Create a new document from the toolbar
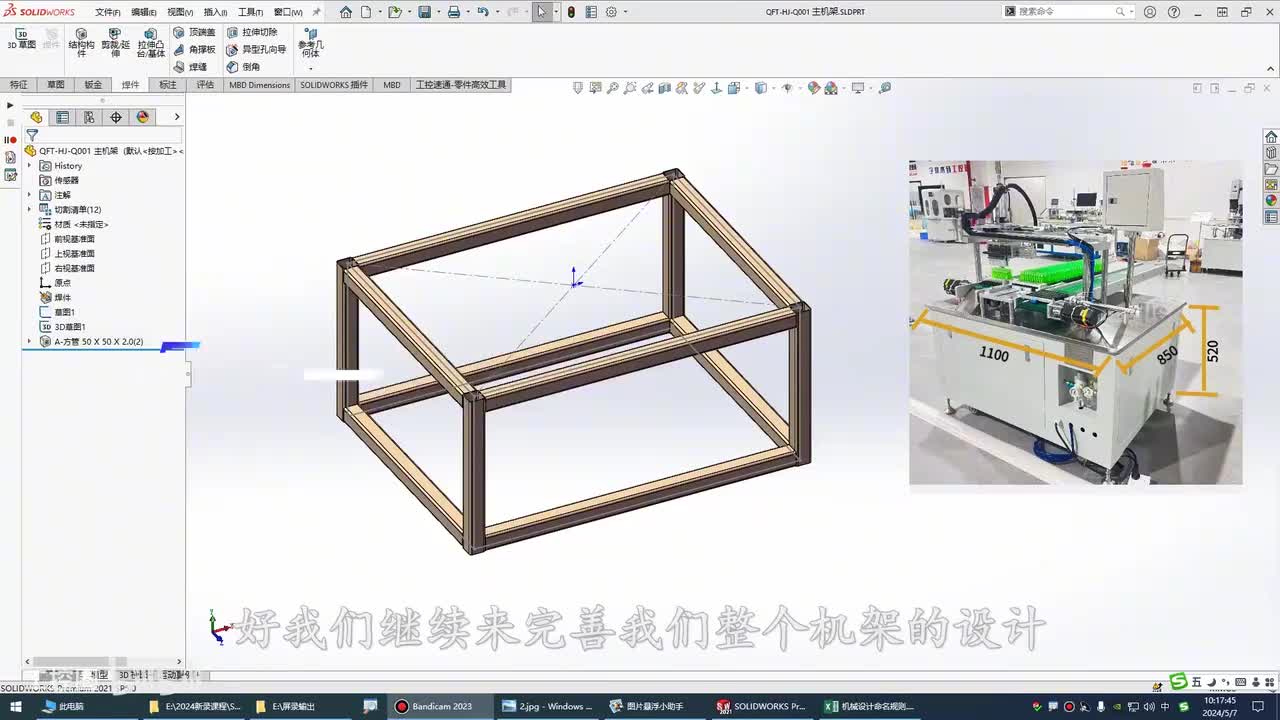Screen dimensions: 1280x720 [366, 12]
